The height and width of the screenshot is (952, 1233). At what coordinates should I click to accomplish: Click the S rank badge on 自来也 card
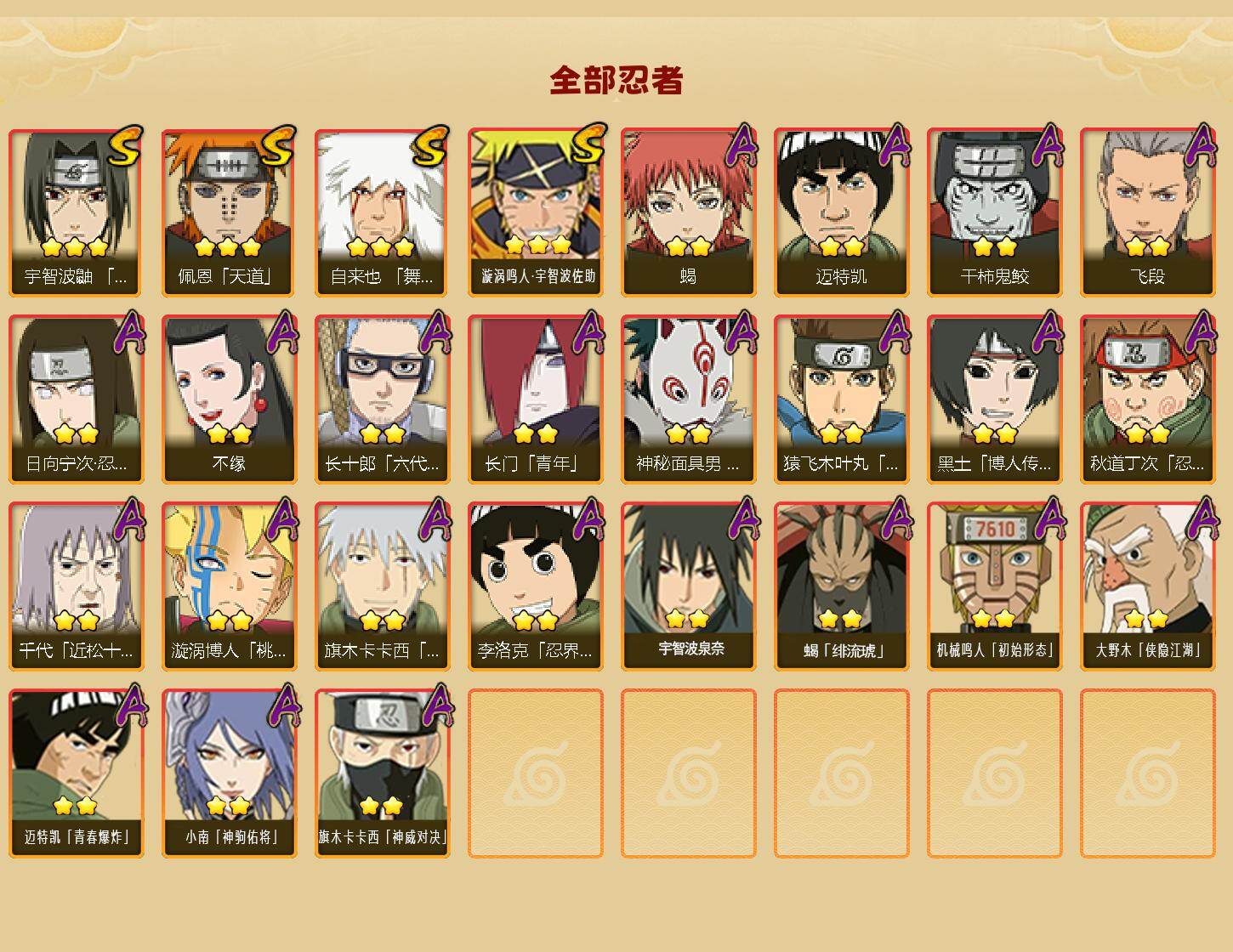click(429, 146)
